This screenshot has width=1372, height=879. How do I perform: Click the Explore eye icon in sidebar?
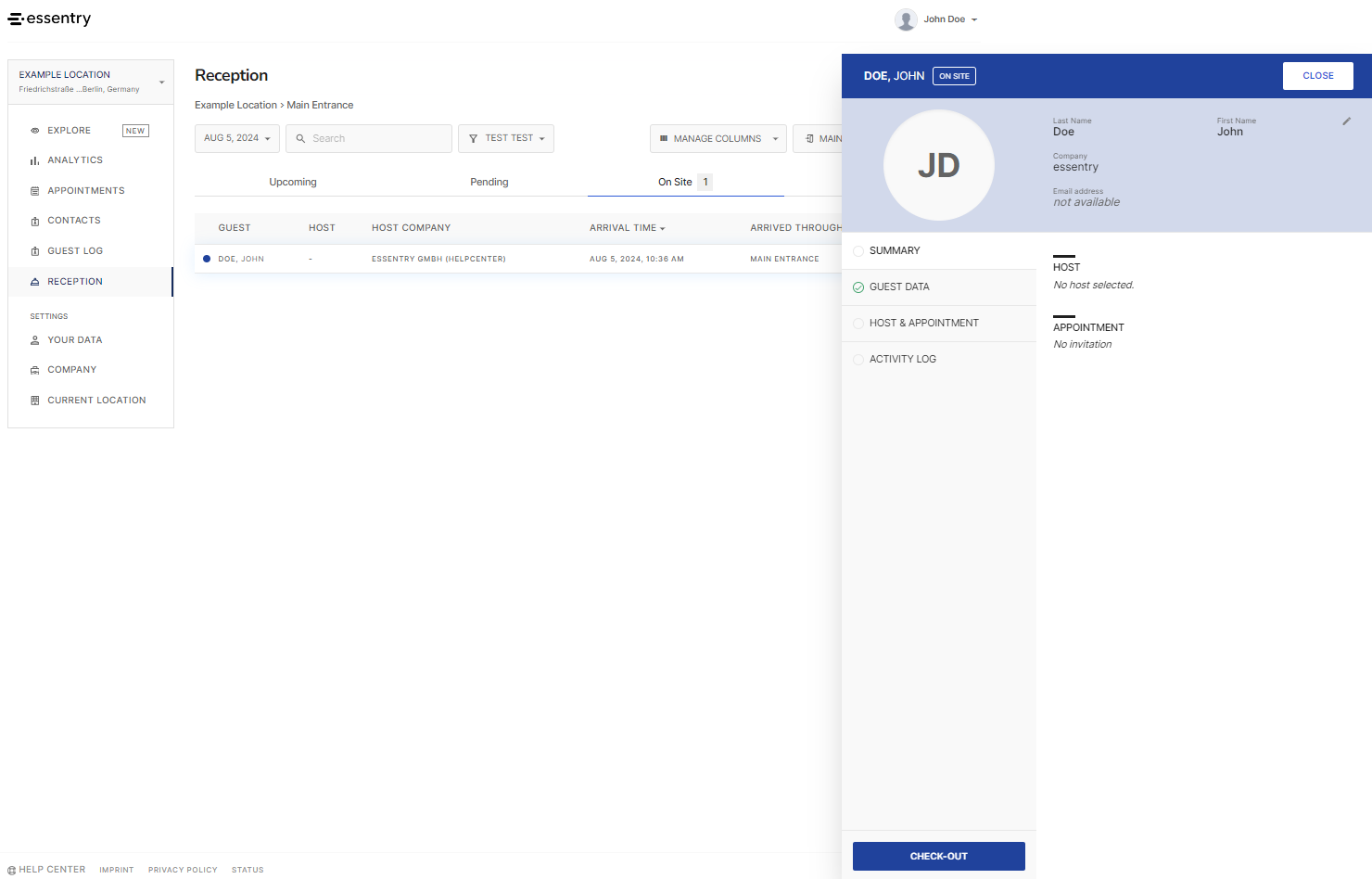(x=35, y=131)
